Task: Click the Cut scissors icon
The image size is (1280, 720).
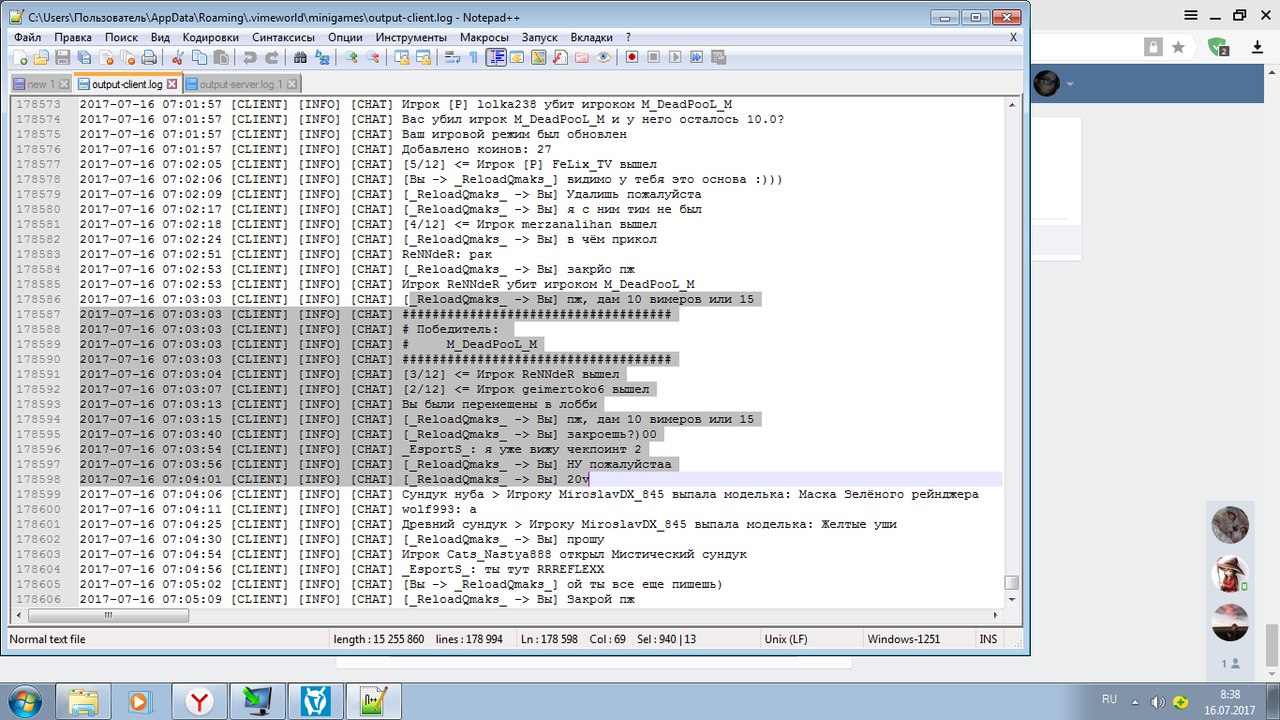Action: 178,58
